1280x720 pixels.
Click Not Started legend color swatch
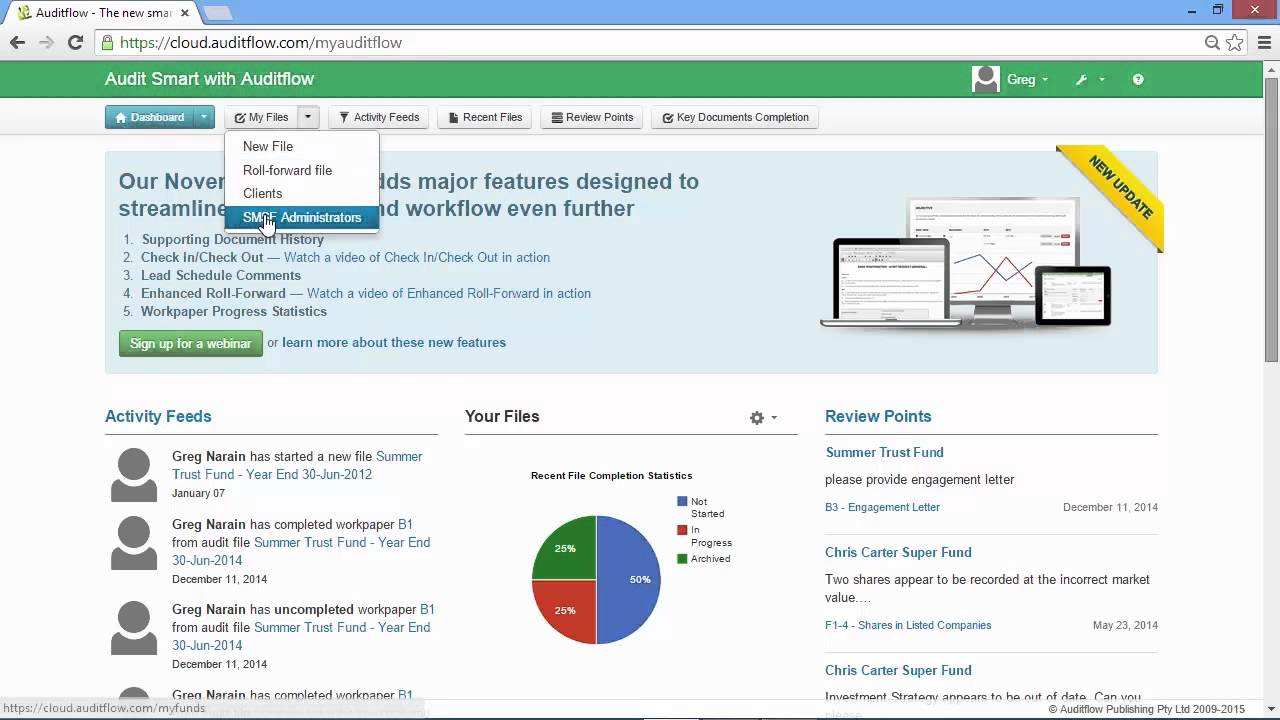click(682, 502)
